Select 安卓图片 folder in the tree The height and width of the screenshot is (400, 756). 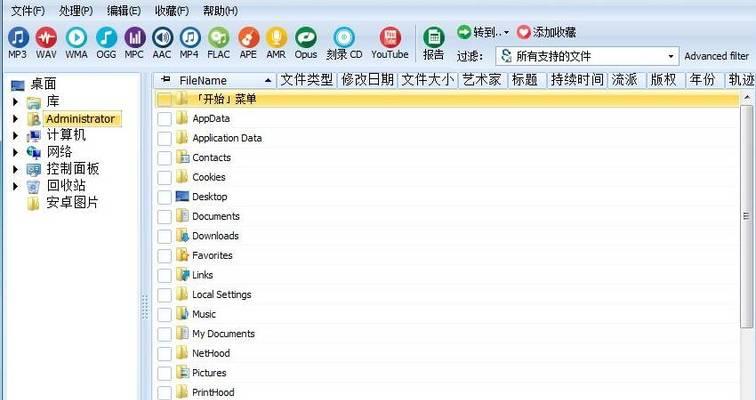click(72, 202)
